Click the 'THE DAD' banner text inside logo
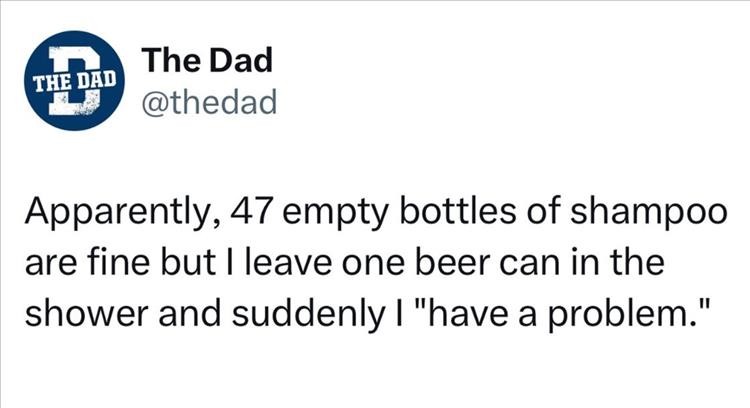750x408 pixels. [x=75, y=81]
